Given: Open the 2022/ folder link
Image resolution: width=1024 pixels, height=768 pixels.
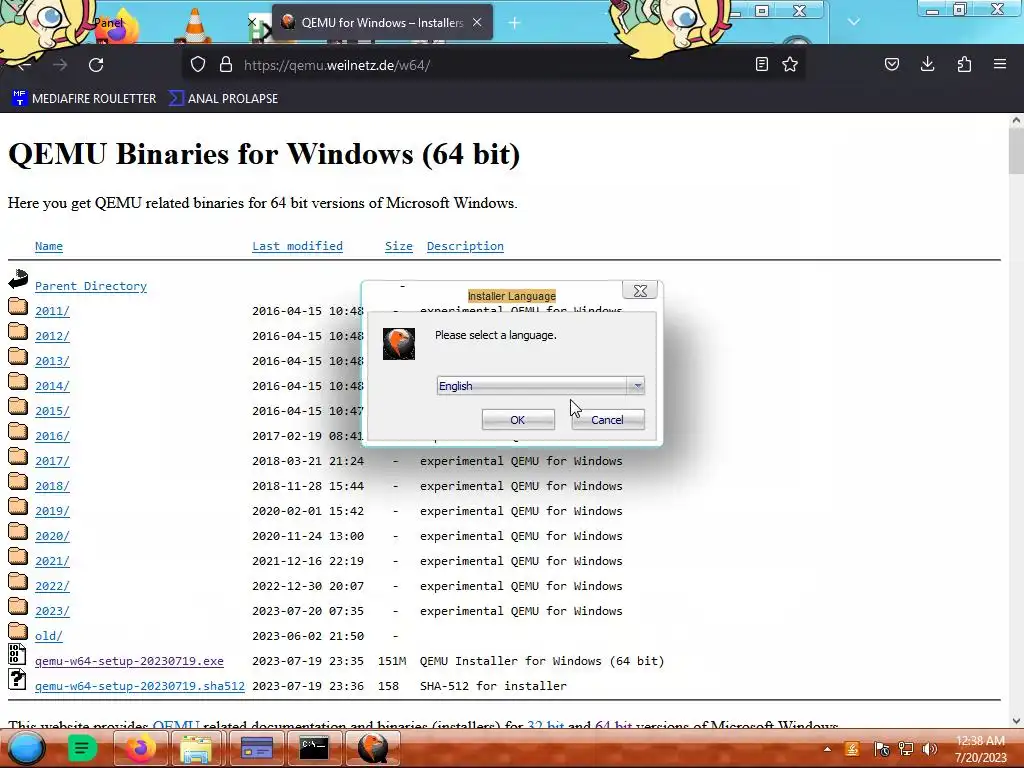Looking at the screenshot, I should point(52,586).
